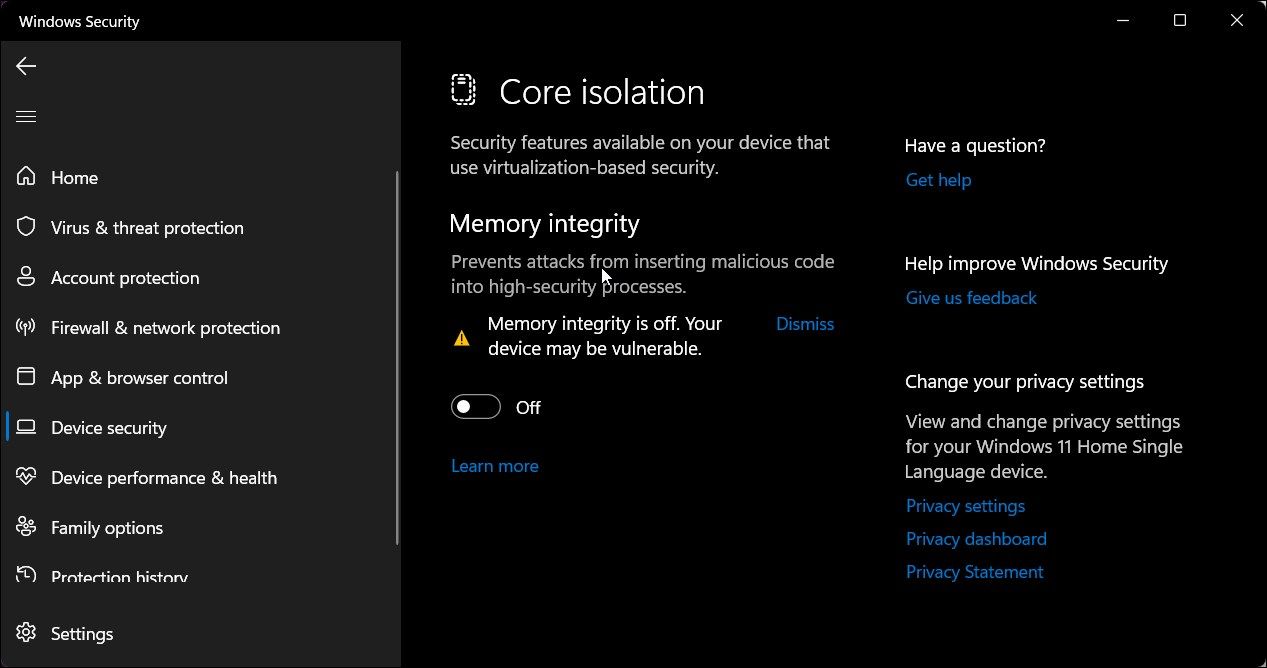Click the Device performance & health heart icon
Screen dimensions: 1267x668
coord(26,477)
